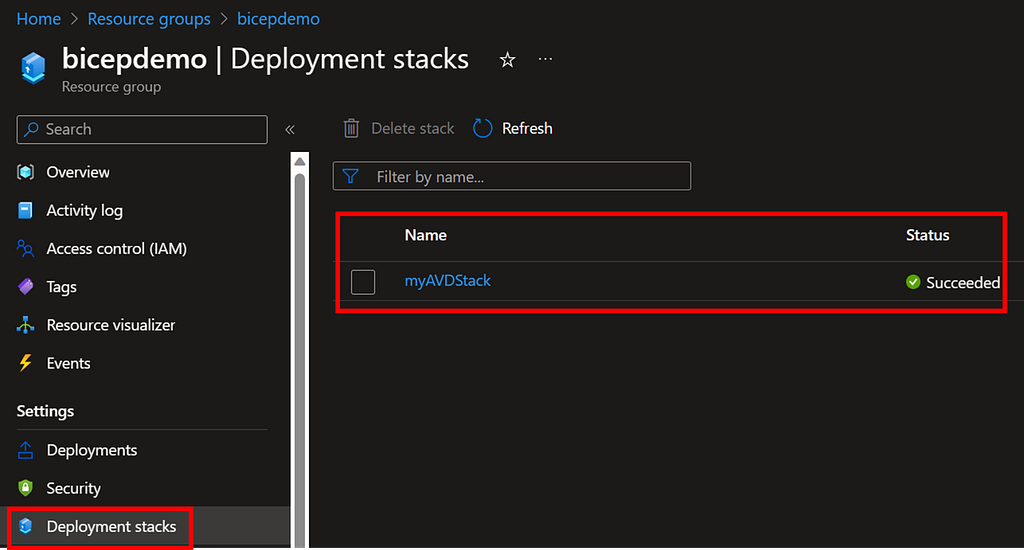The width and height of the screenshot is (1024, 550).
Task: Click the Deployments upload icon
Action: click(25, 450)
